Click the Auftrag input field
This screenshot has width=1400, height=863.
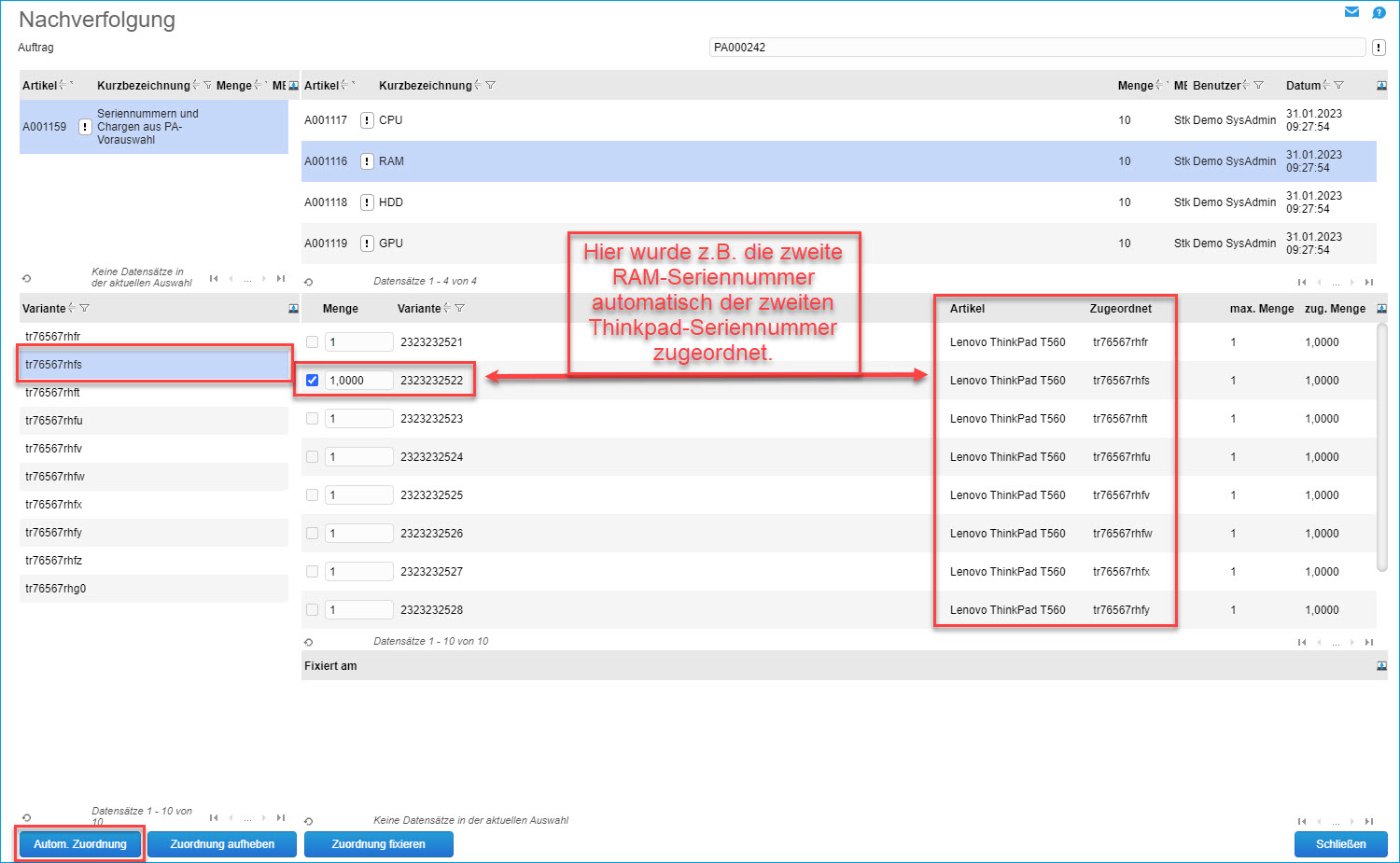[1036, 48]
